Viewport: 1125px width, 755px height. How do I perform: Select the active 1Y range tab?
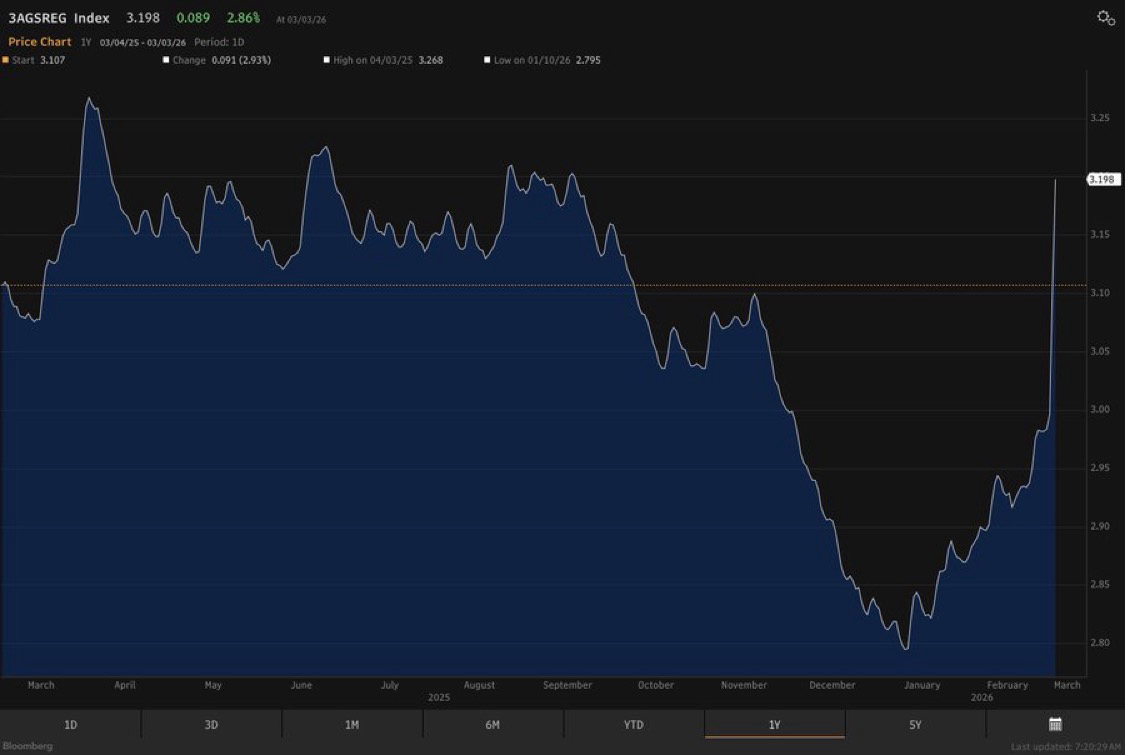point(774,724)
